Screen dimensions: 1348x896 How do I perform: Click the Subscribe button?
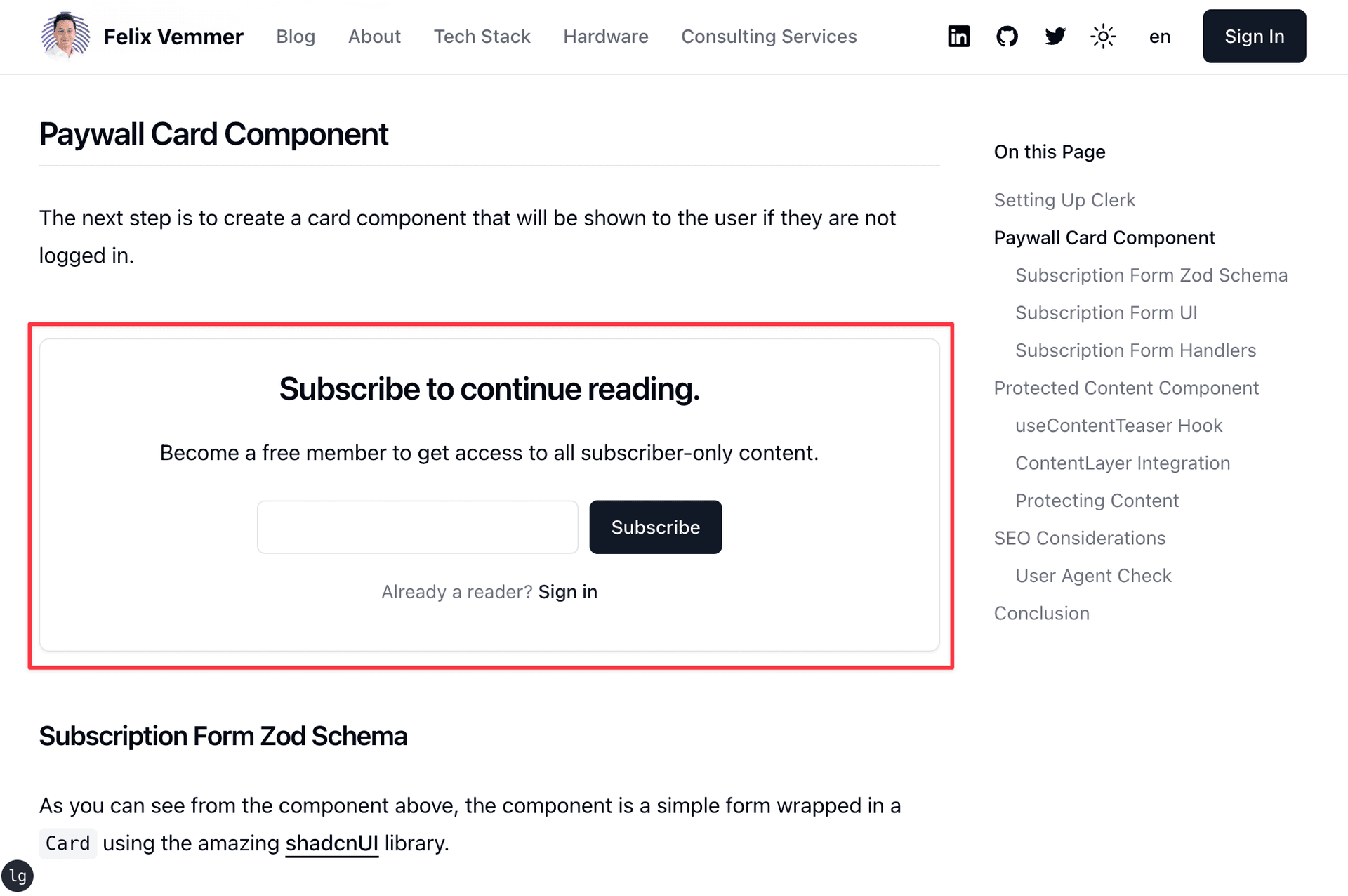(x=655, y=527)
